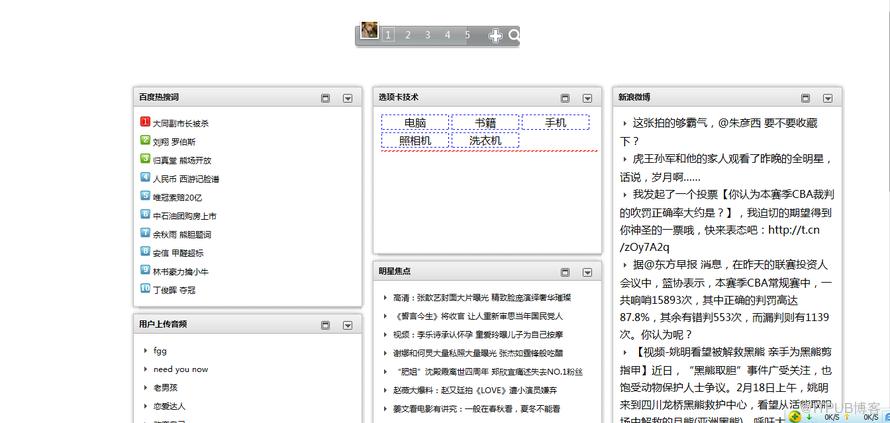Screen dimensions: 890x423
Task: Open weibo post 据@东方早报 消息
Action: pyautogui.click(x=727, y=299)
